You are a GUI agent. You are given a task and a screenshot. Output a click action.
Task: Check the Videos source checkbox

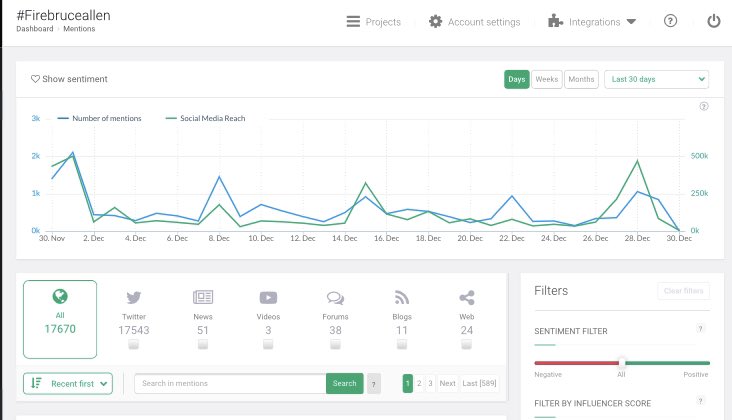[268, 344]
